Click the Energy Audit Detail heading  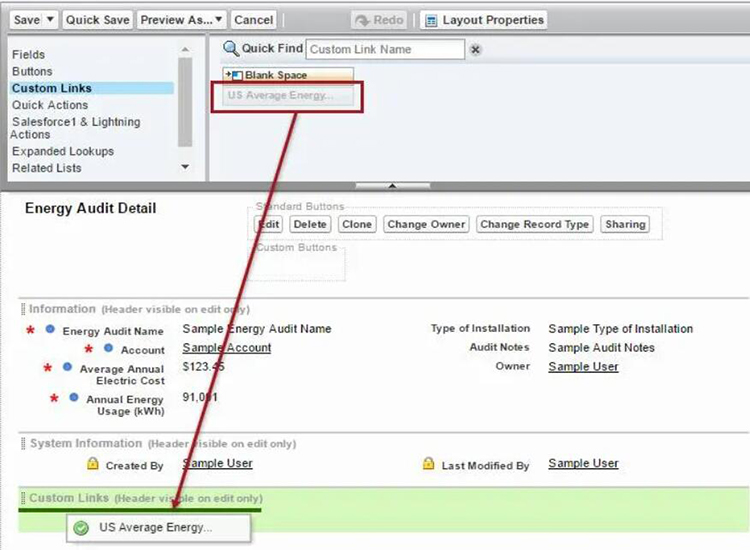(x=90, y=208)
